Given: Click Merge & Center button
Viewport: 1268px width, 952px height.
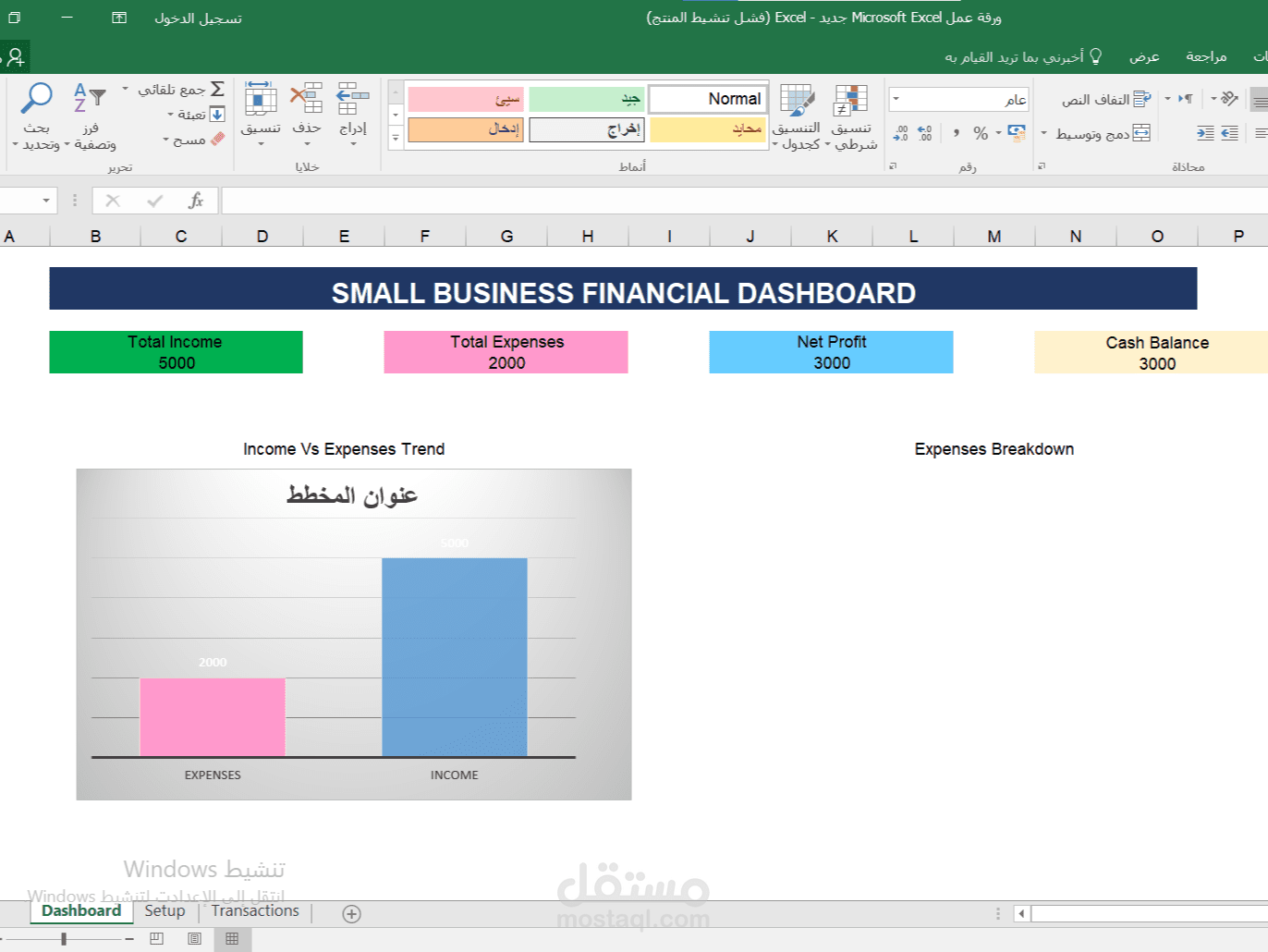Looking at the screenshot, I should [x=1103, y=133].
